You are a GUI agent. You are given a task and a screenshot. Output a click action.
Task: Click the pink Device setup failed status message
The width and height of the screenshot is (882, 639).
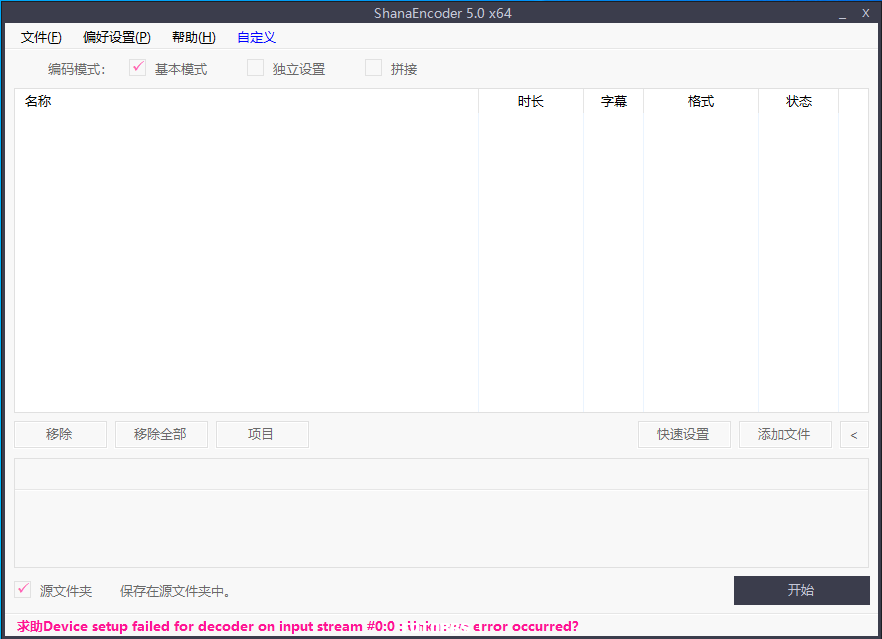coord(298,626)
